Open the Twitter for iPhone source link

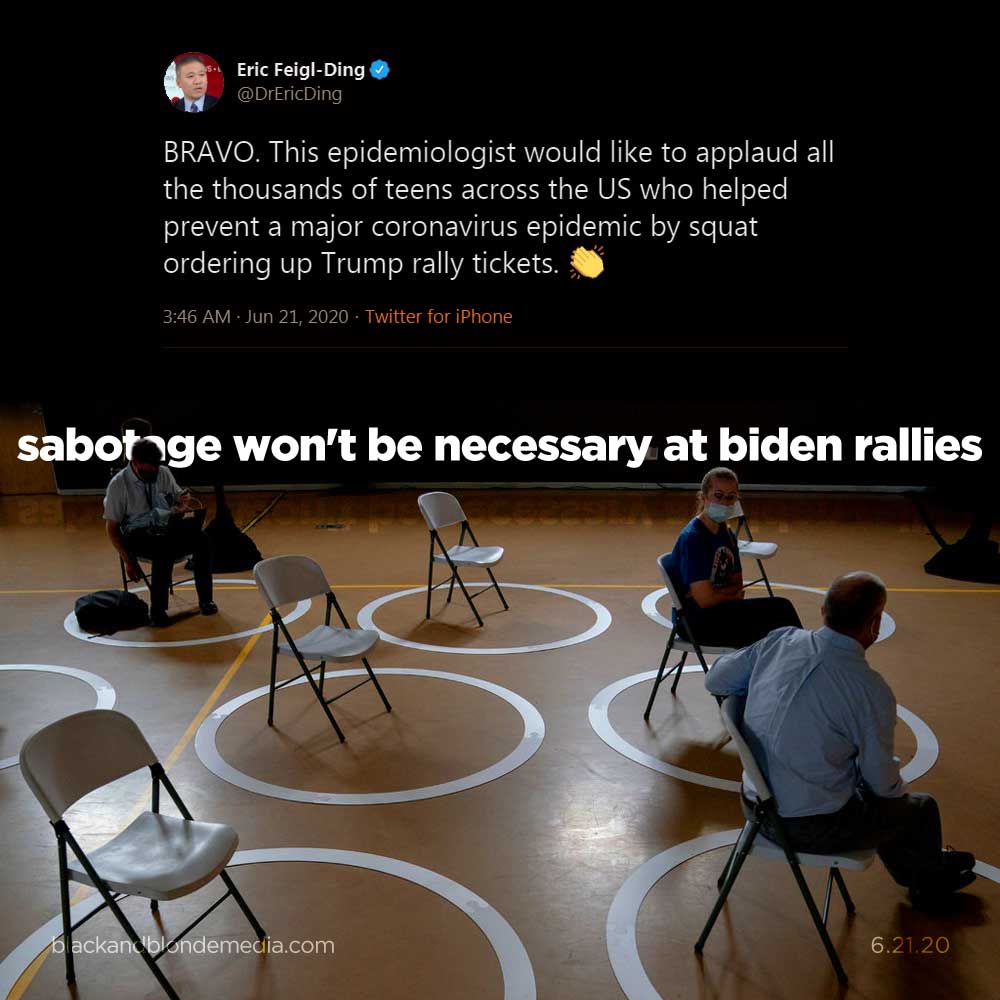pos(438,316)
